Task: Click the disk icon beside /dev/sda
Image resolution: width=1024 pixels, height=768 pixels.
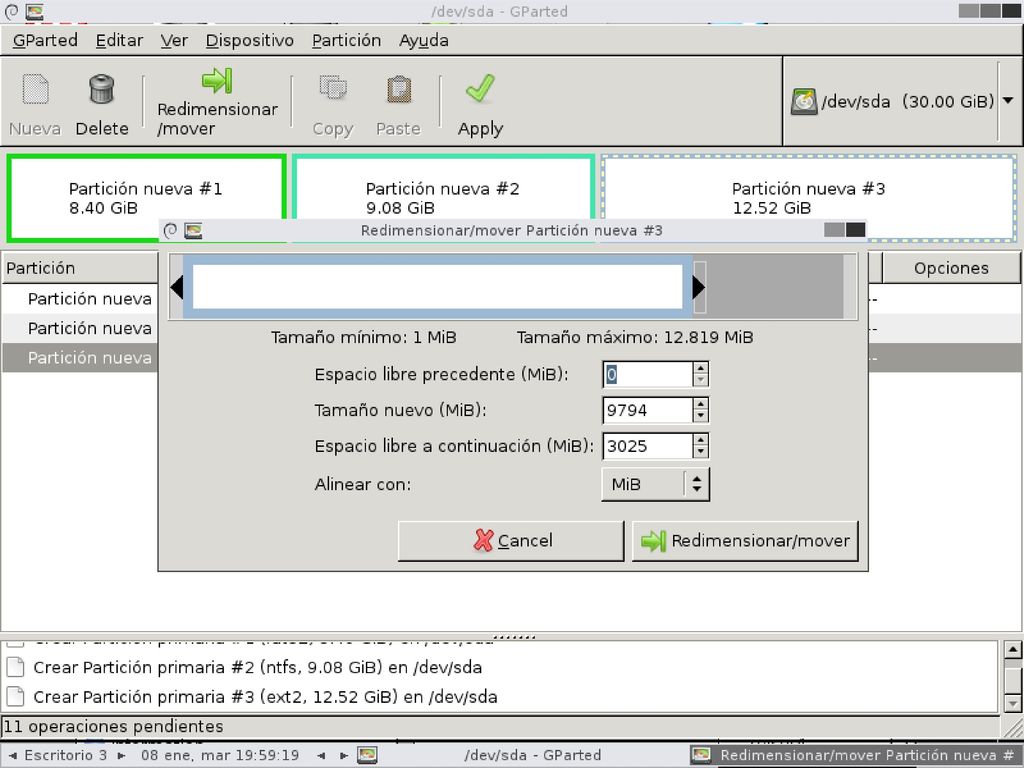Action: tap(804, 102)
